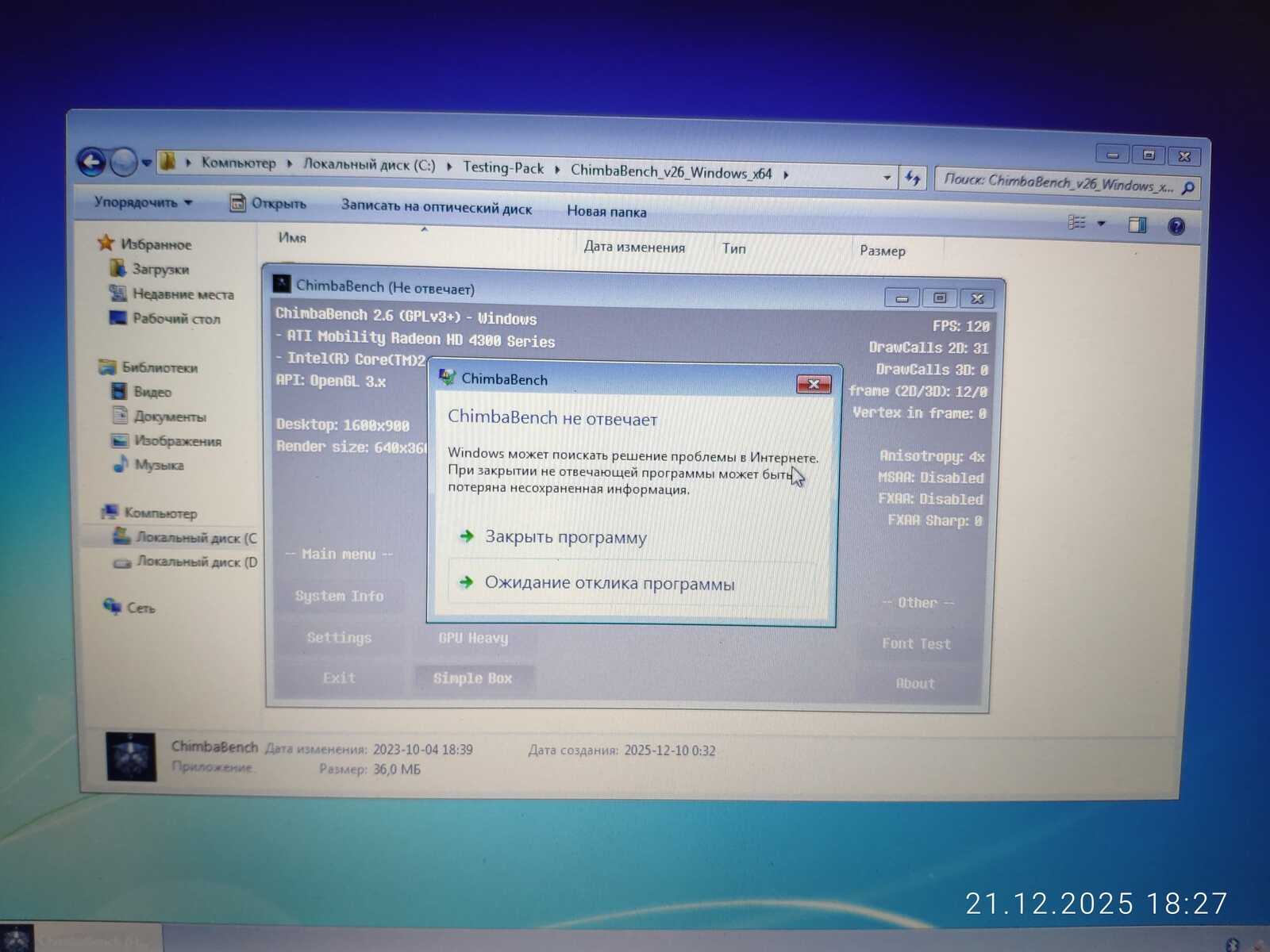Open Сеть in the navigation pane
1270x952 pixels.
click(x=129, y=607)
